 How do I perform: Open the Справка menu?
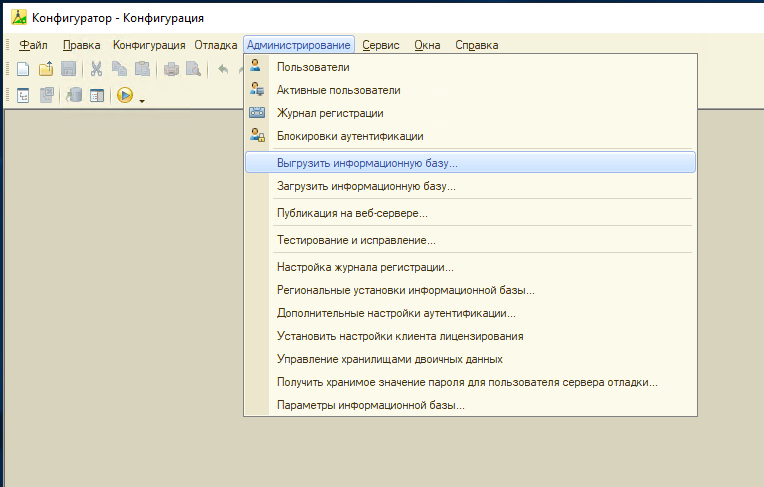[x=476, y=45]
